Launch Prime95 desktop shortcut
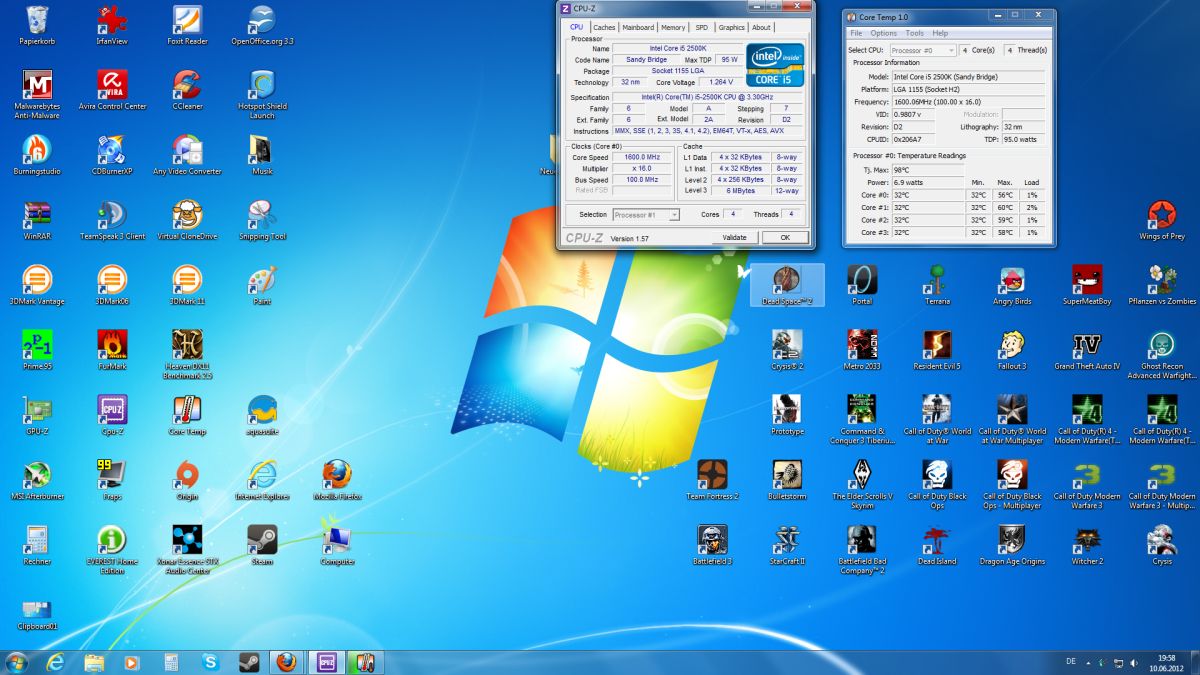Image resolution: width=1200 pixels, height=675 pixels. point(37,350)
